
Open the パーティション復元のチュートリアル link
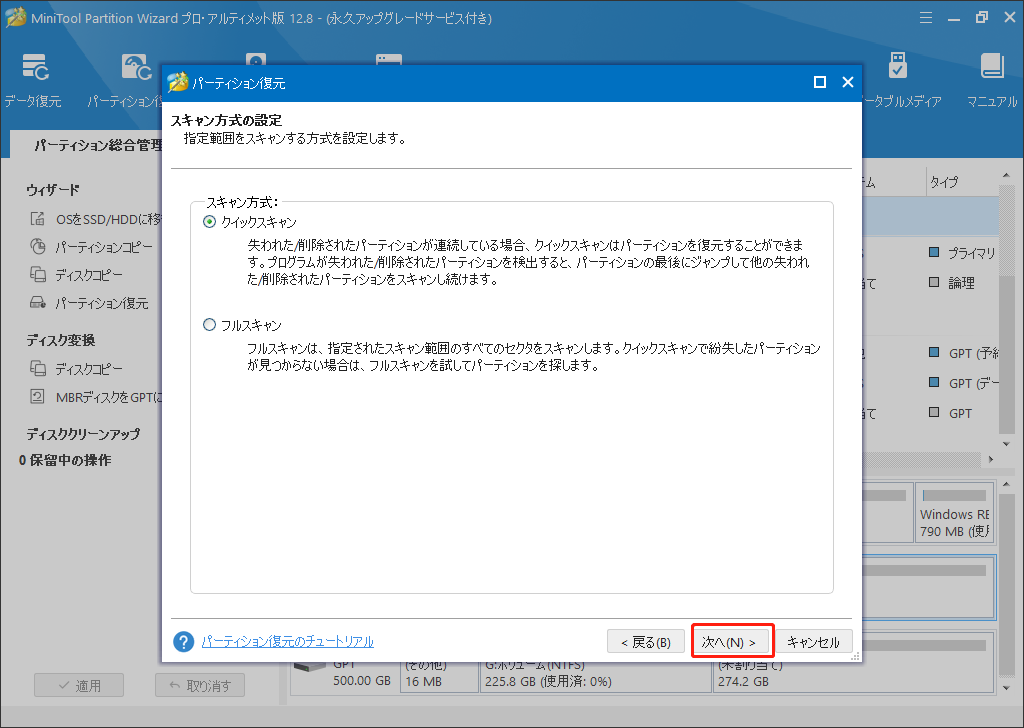pos(287,642)
